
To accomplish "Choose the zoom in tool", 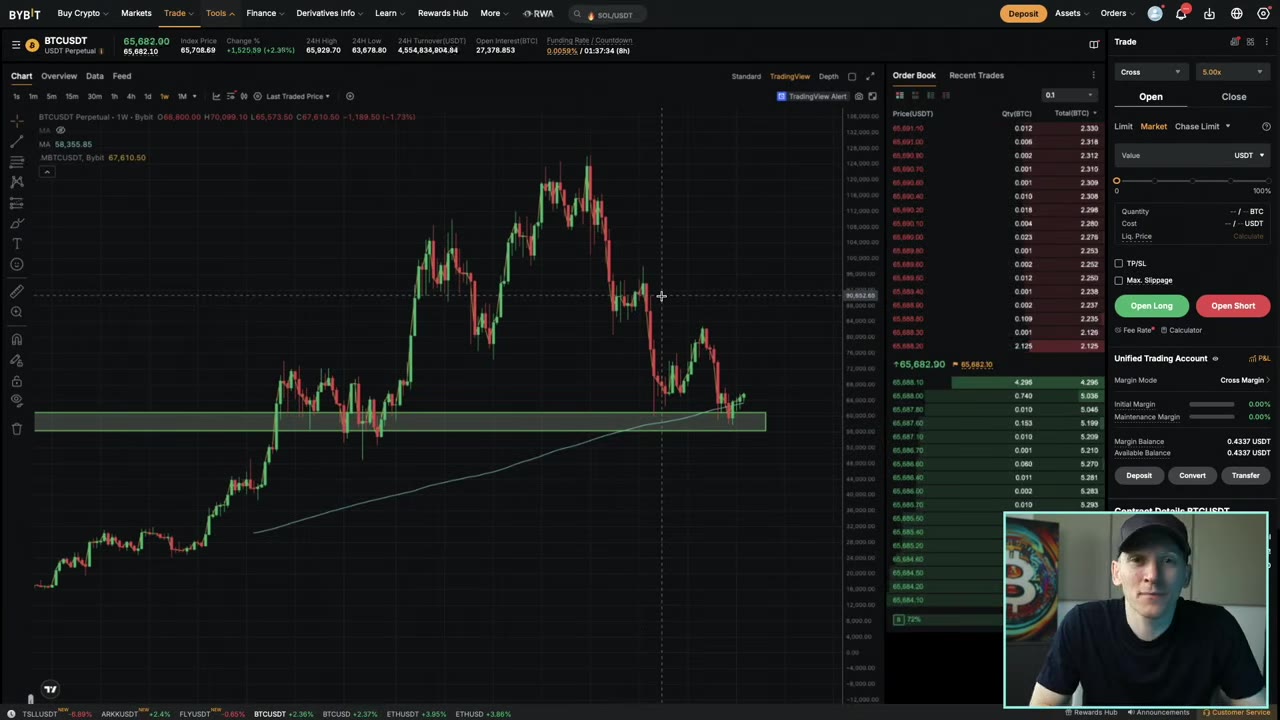I will 17,312.
